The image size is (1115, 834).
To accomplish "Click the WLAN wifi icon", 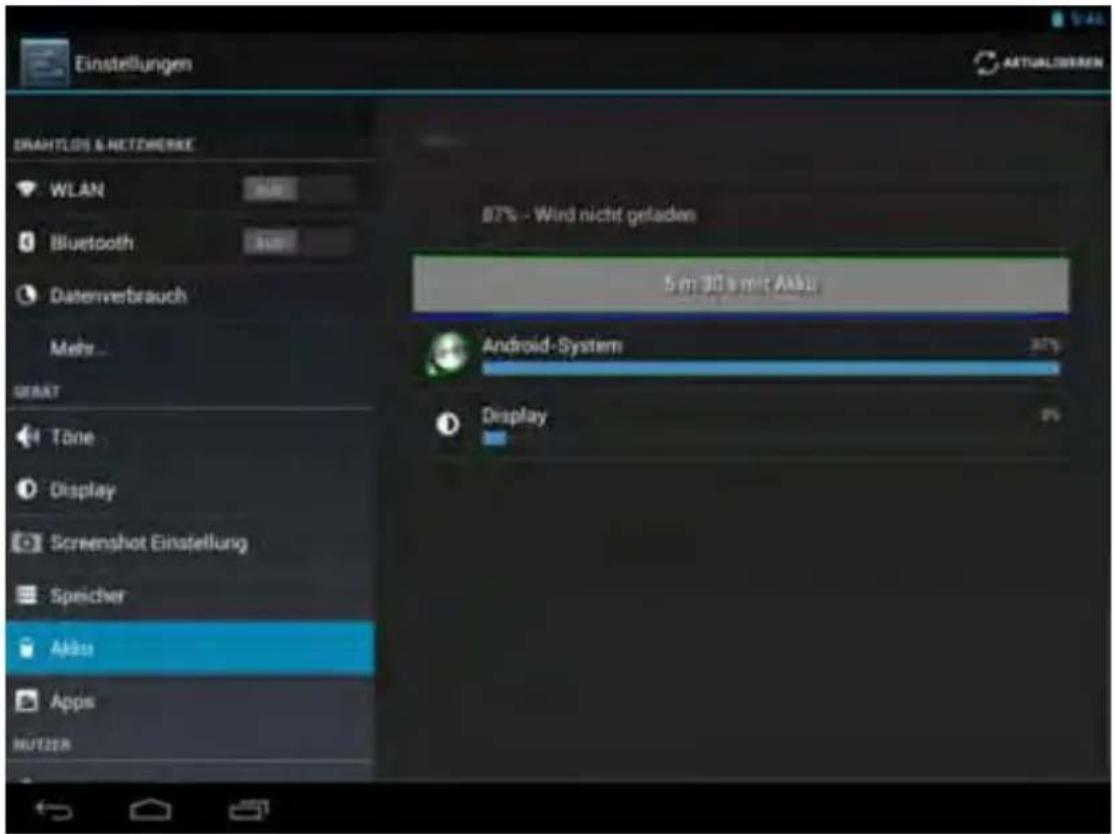I will (26, 189).
